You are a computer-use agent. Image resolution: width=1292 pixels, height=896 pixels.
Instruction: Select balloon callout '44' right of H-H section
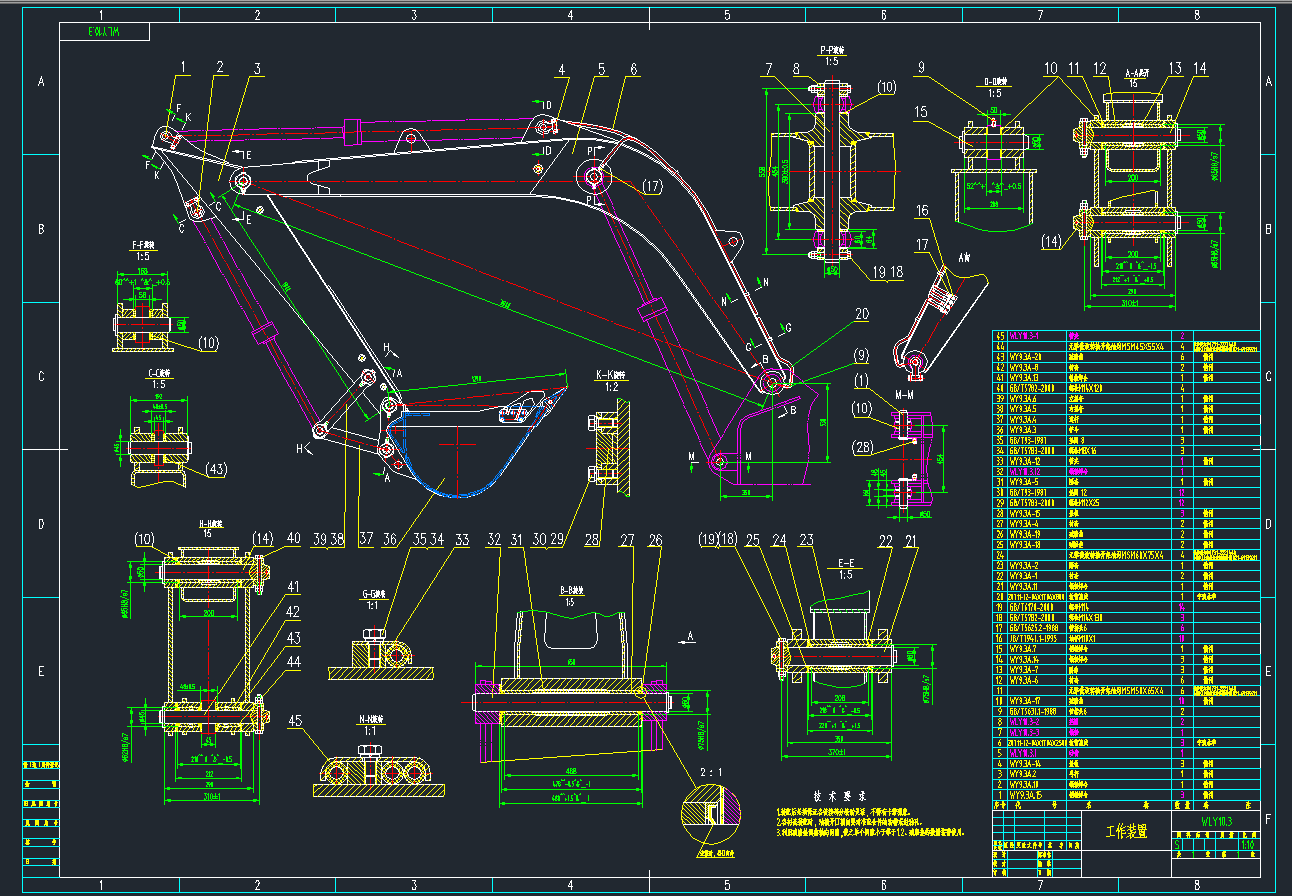click(293, 661)
